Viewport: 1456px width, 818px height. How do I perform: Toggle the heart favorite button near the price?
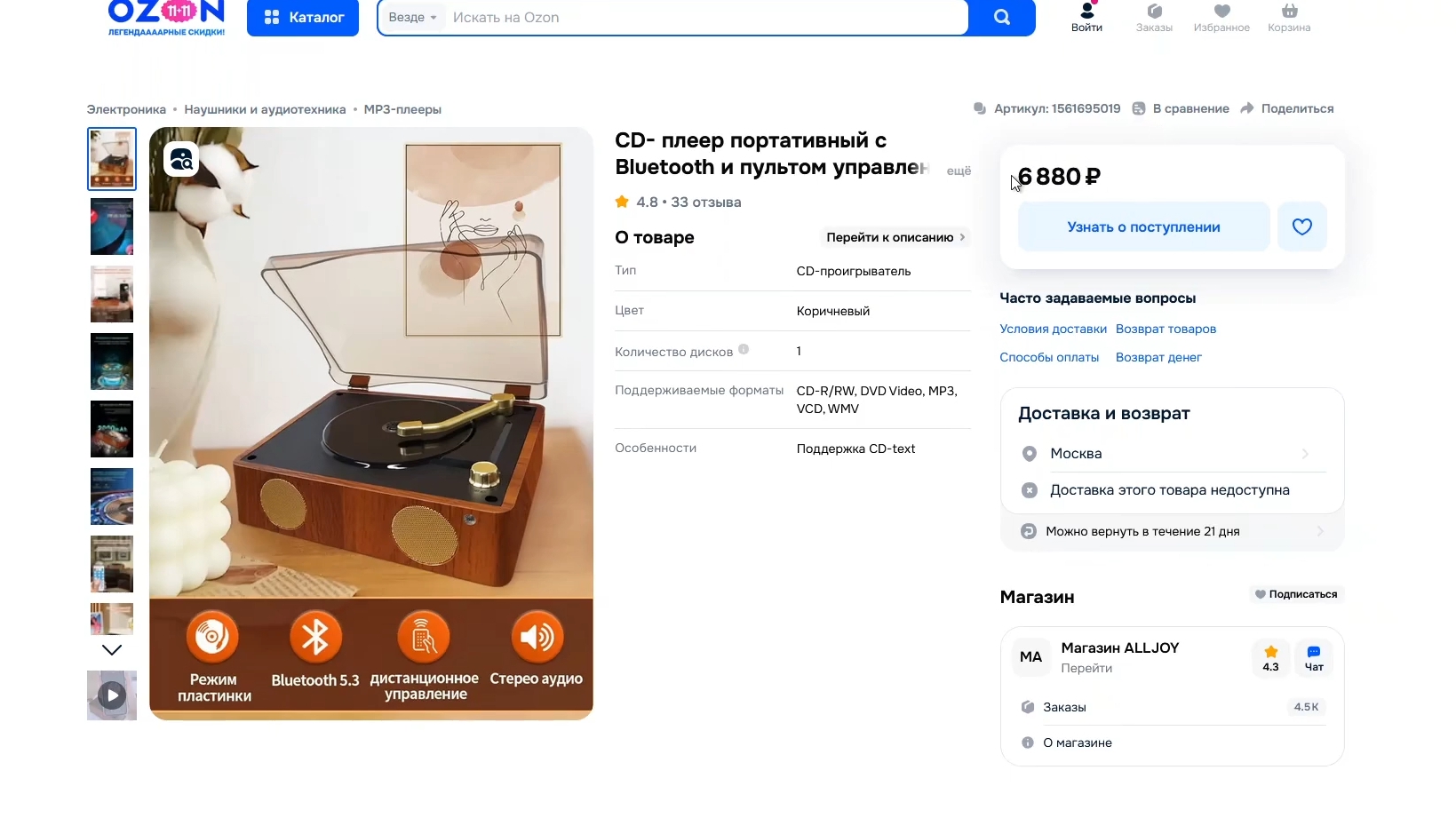pos(1302,226)
